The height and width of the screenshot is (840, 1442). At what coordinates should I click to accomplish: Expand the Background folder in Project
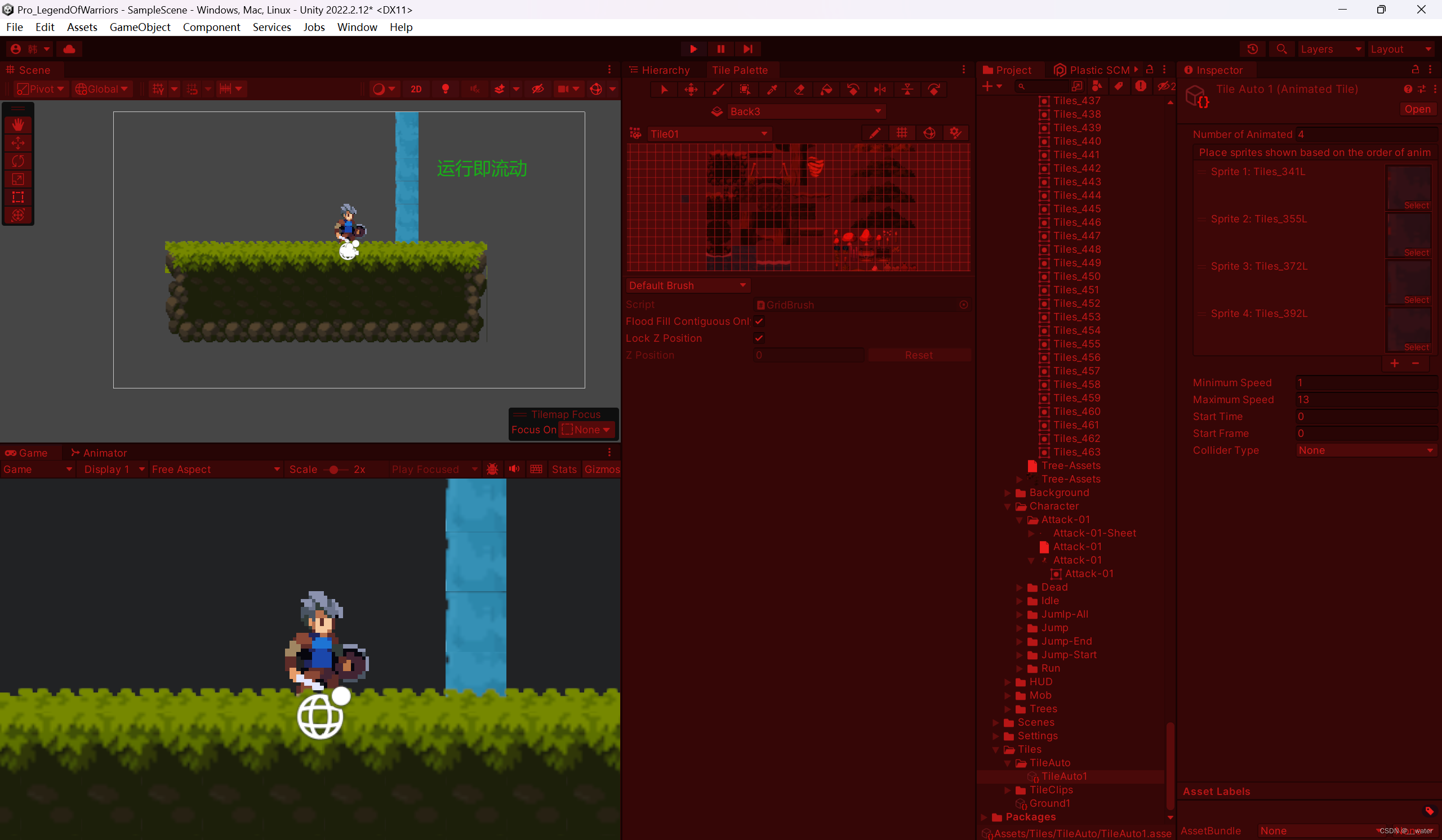click(1008, 493)
